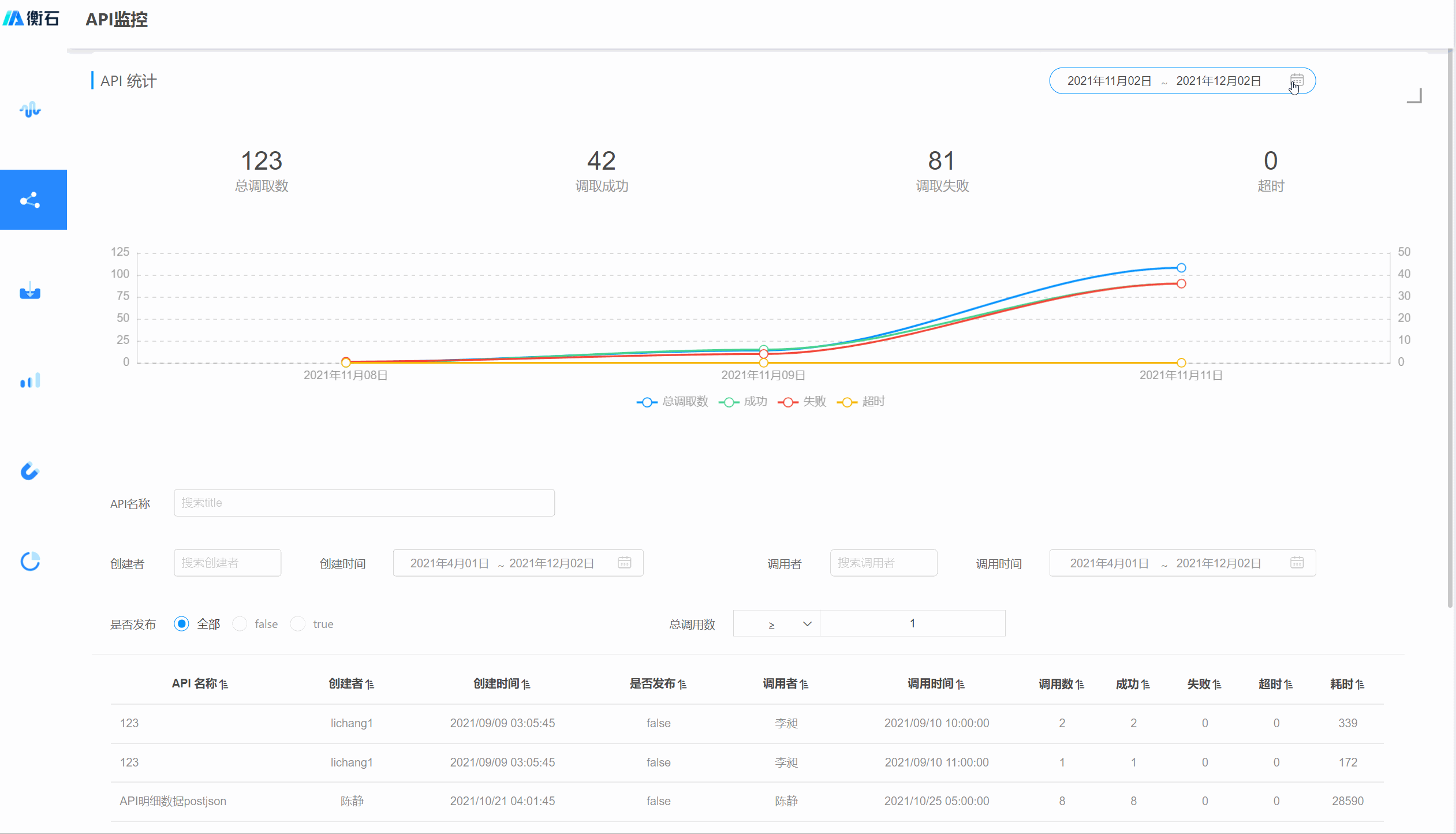The width and height of the screenshot is (1456, 834).
Task: Click calendar icon in API 统计 date range
Action: click(1297, 80)
